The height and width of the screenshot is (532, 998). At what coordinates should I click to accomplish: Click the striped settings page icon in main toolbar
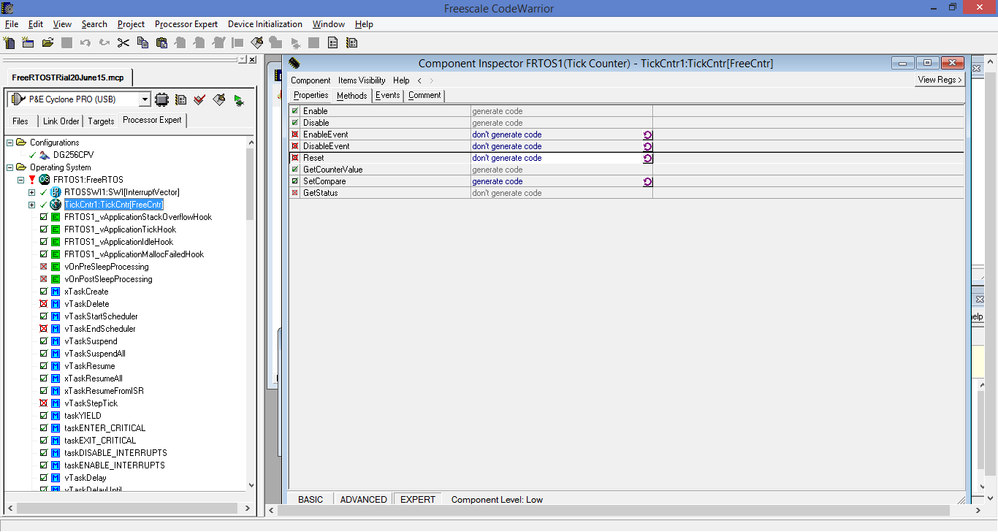pyautogui.click(x=351, y=43)
